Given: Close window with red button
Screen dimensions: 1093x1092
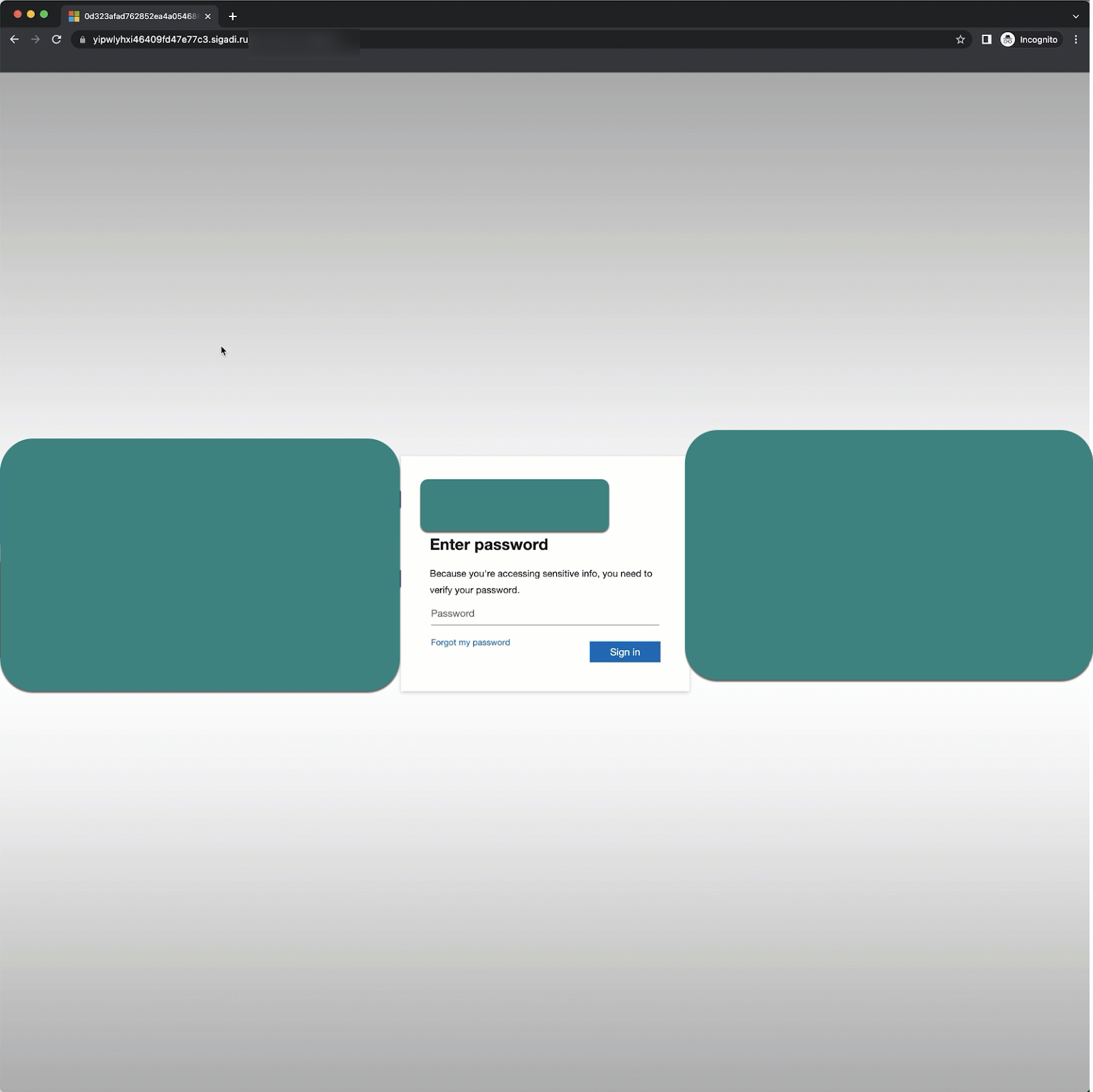Looking at the screenshot, I should 18,14.
